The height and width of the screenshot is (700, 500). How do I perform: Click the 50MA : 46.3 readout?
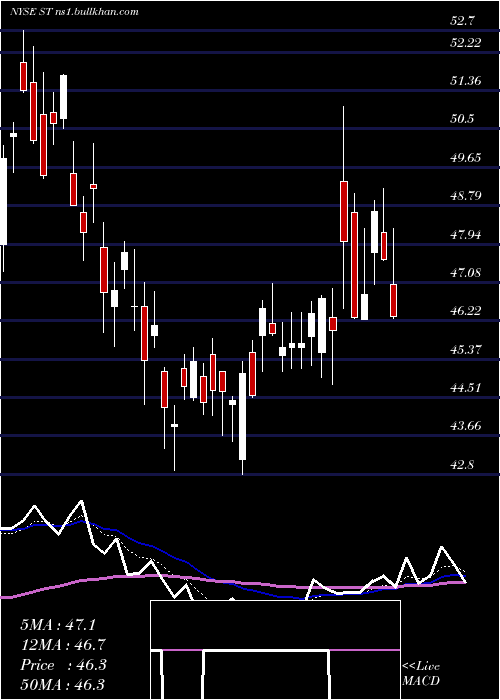[63, 685]
